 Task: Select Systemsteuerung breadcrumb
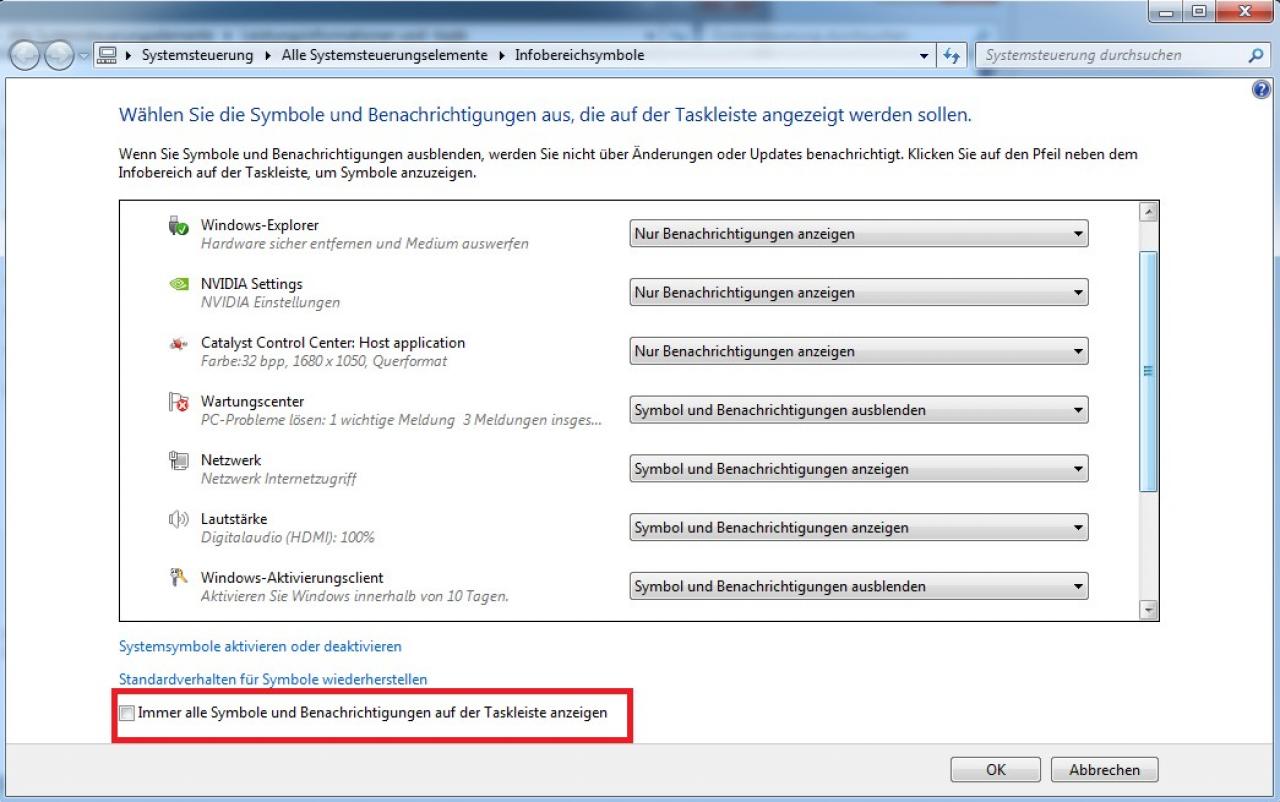(x=197, y=56)
